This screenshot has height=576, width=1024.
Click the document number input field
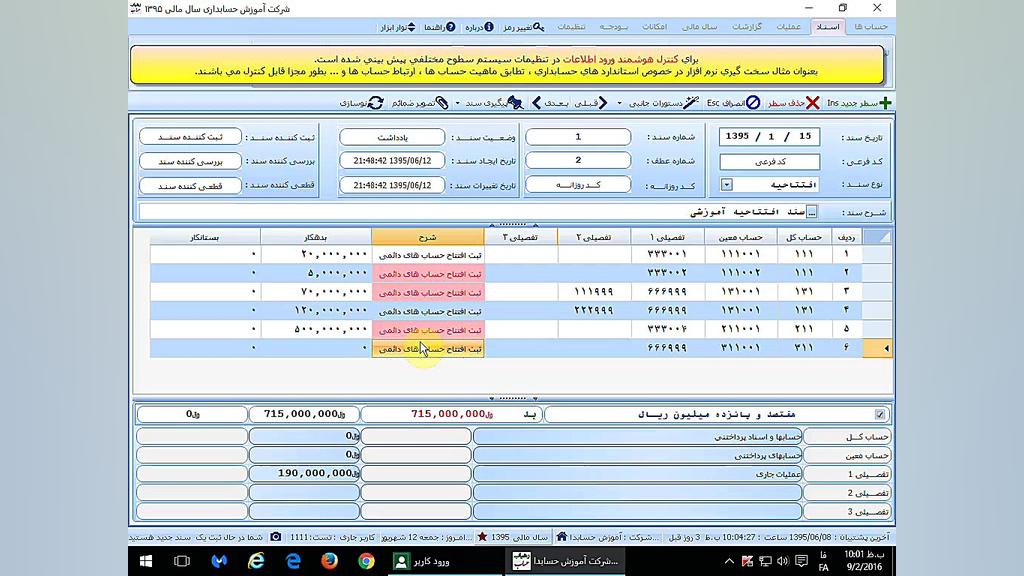[578, 137]
